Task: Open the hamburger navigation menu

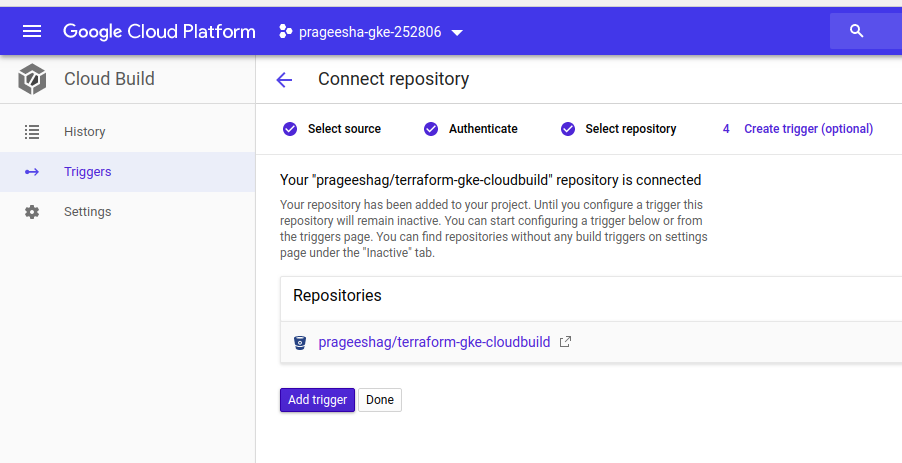Action: click(32, 32)
